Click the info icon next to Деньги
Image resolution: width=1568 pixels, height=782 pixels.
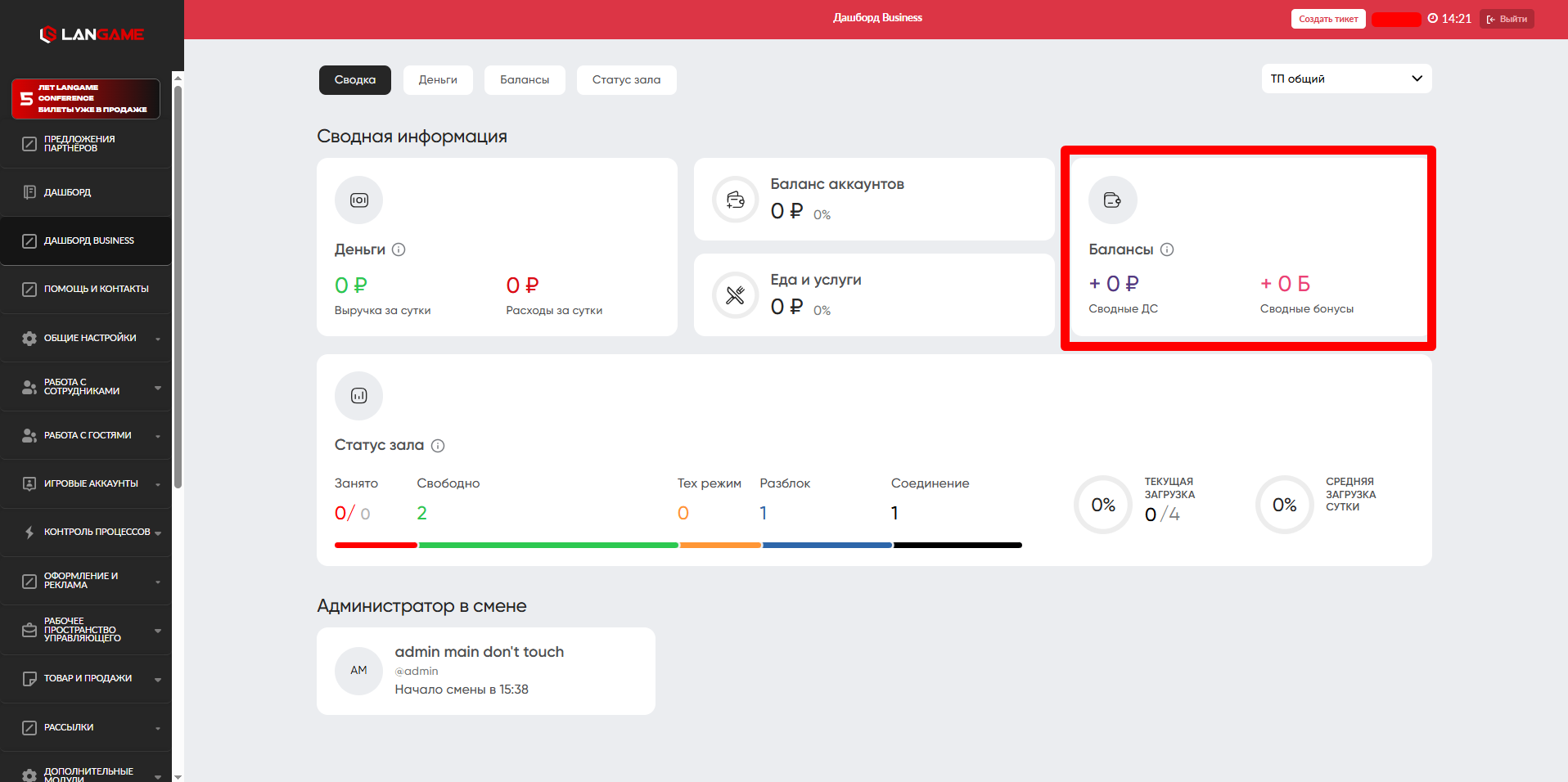click(399, 249)
